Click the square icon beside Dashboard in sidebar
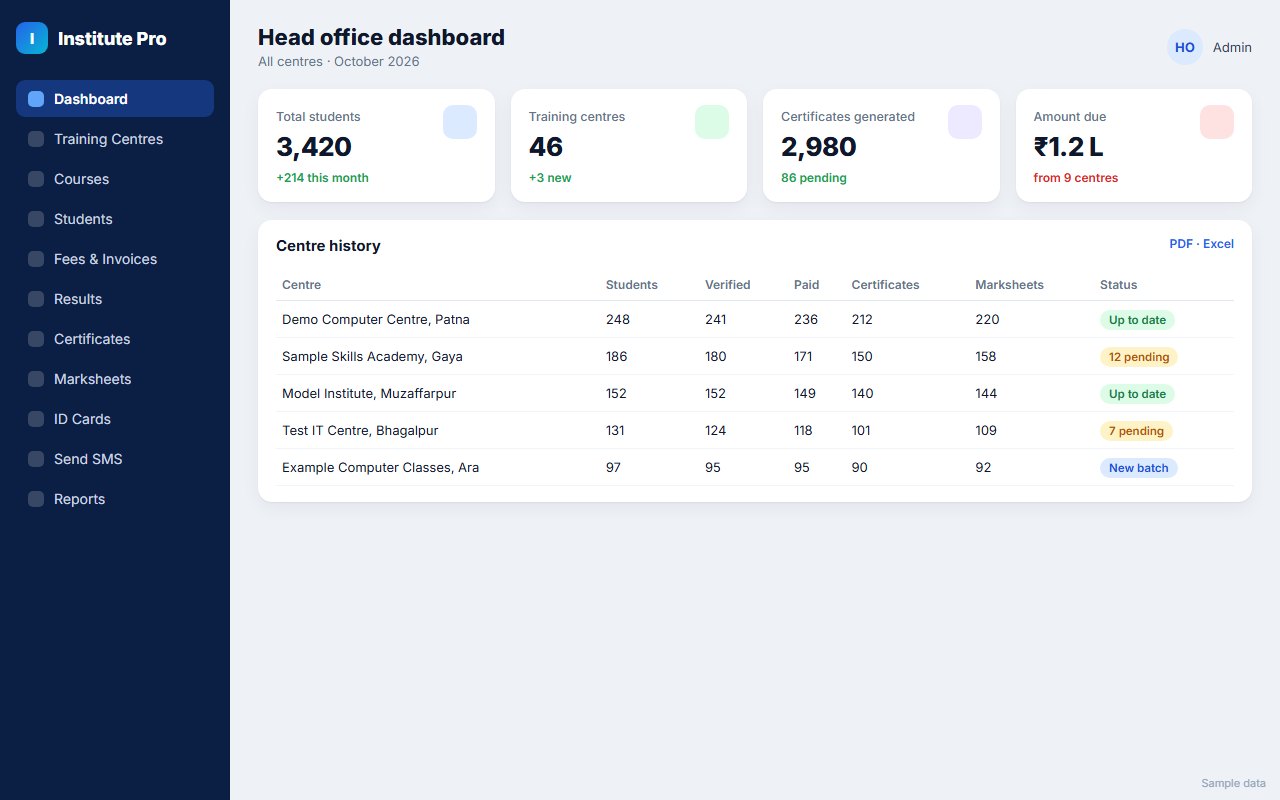1280x800 pixels. click(36, 99)
